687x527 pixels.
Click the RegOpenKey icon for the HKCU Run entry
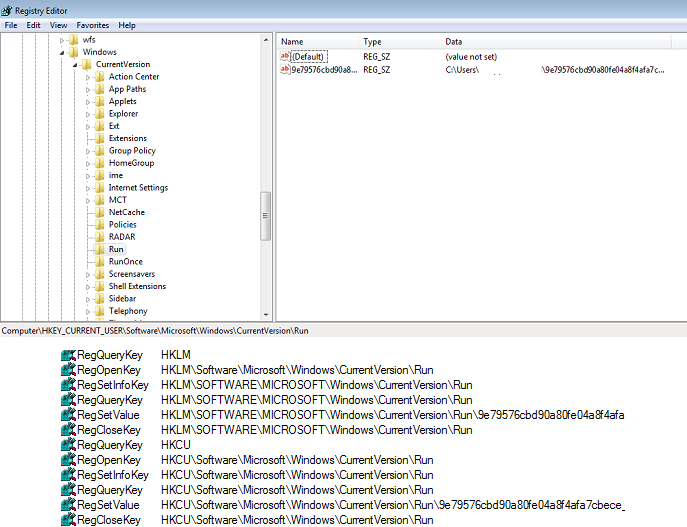68,460
